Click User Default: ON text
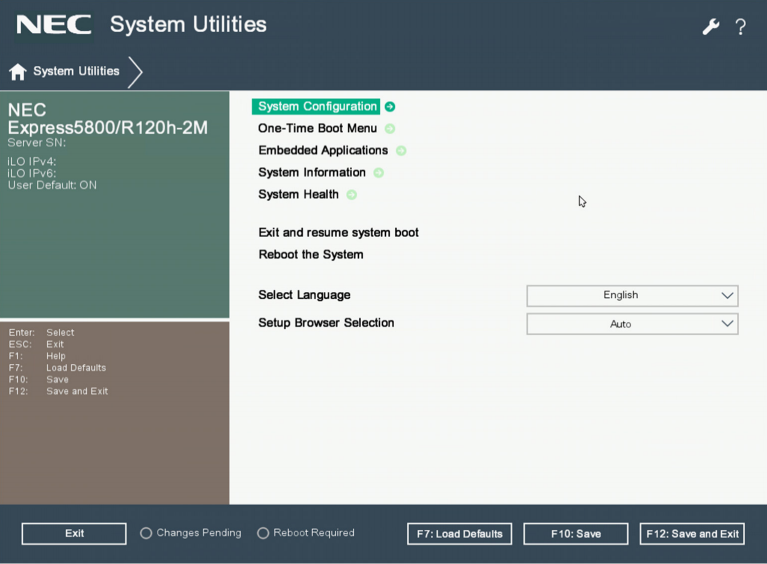Viewport: 767px width, 564px height. [52, 185]
